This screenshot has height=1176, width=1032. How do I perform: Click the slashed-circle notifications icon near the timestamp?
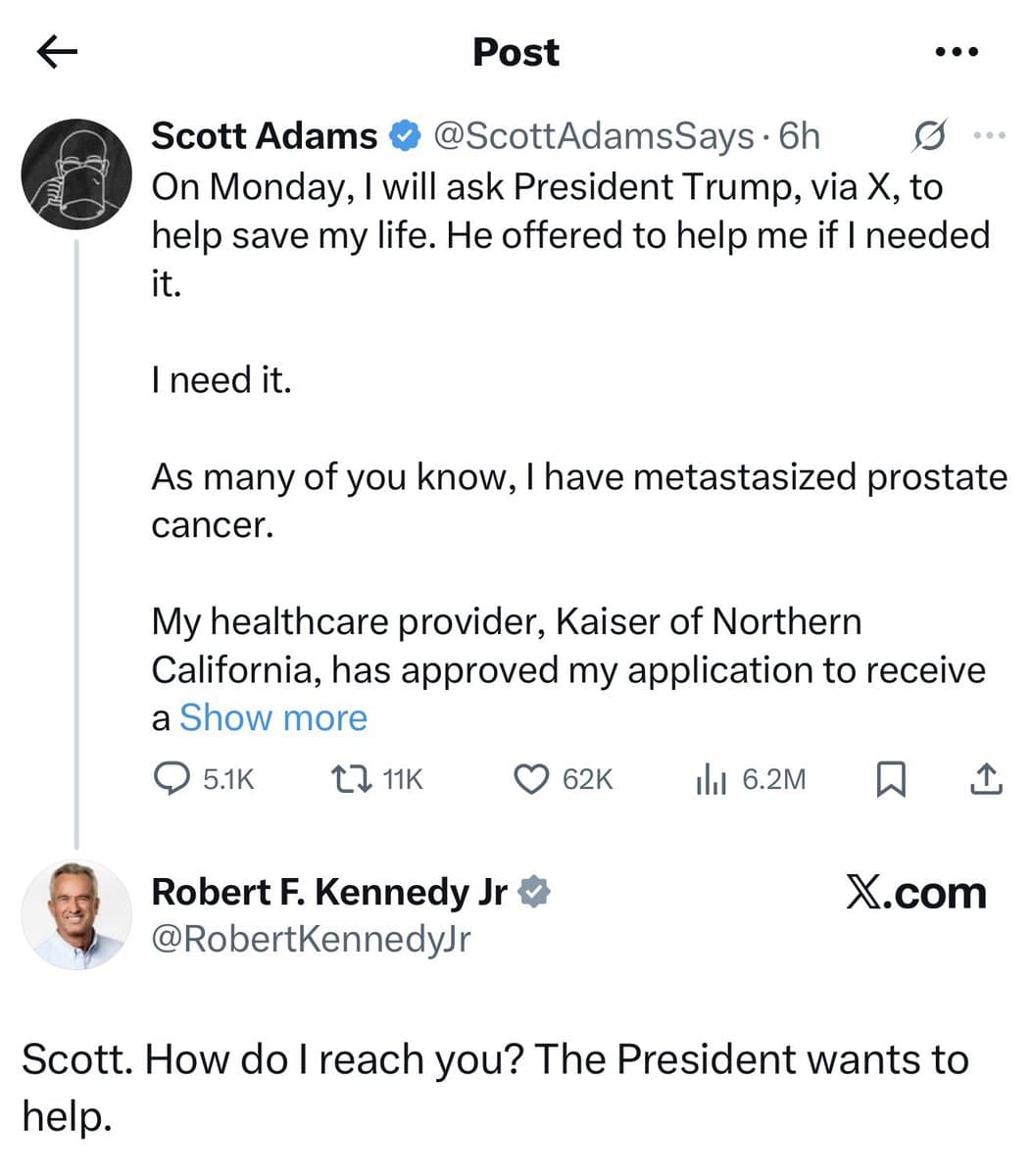[929, 136]
